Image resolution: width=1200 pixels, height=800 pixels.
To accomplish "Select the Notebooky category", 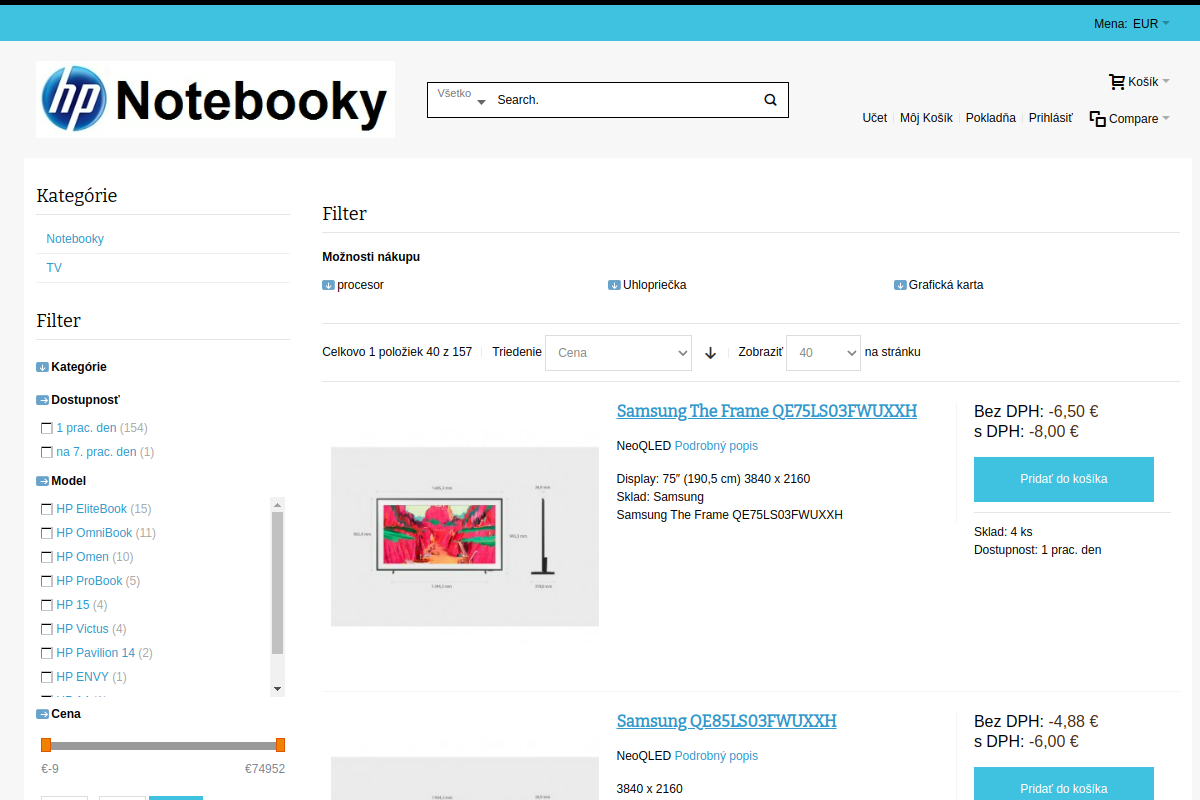I will point(75,239).
